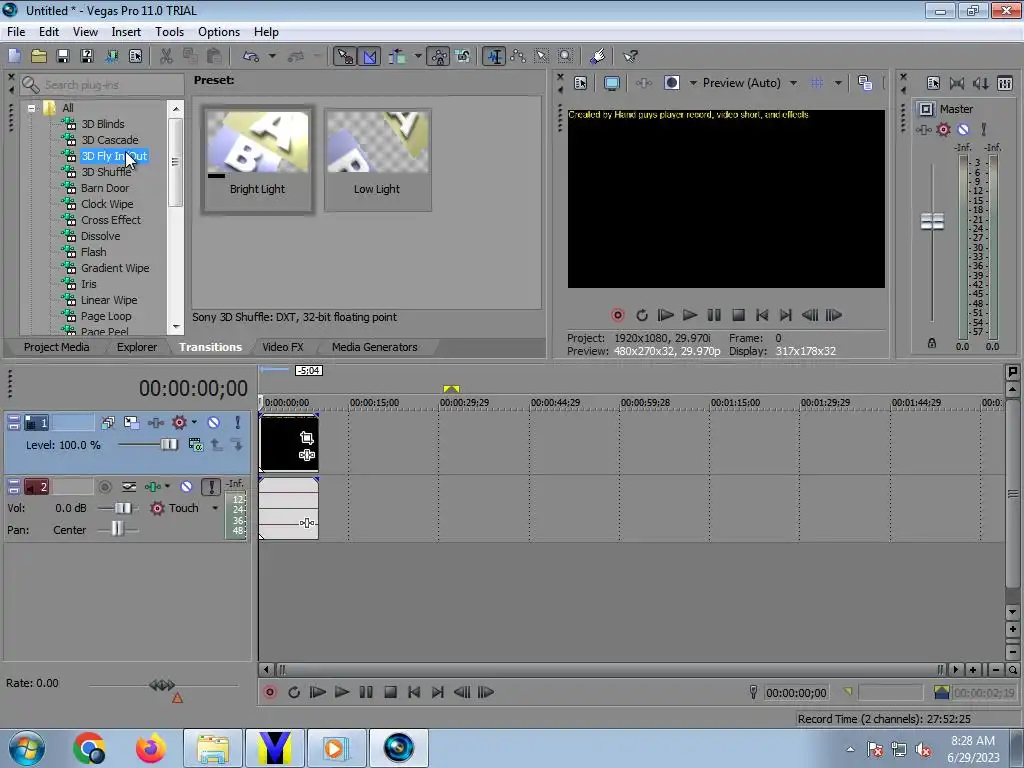Open the Touch automation mode dropdown

(215, 508)
